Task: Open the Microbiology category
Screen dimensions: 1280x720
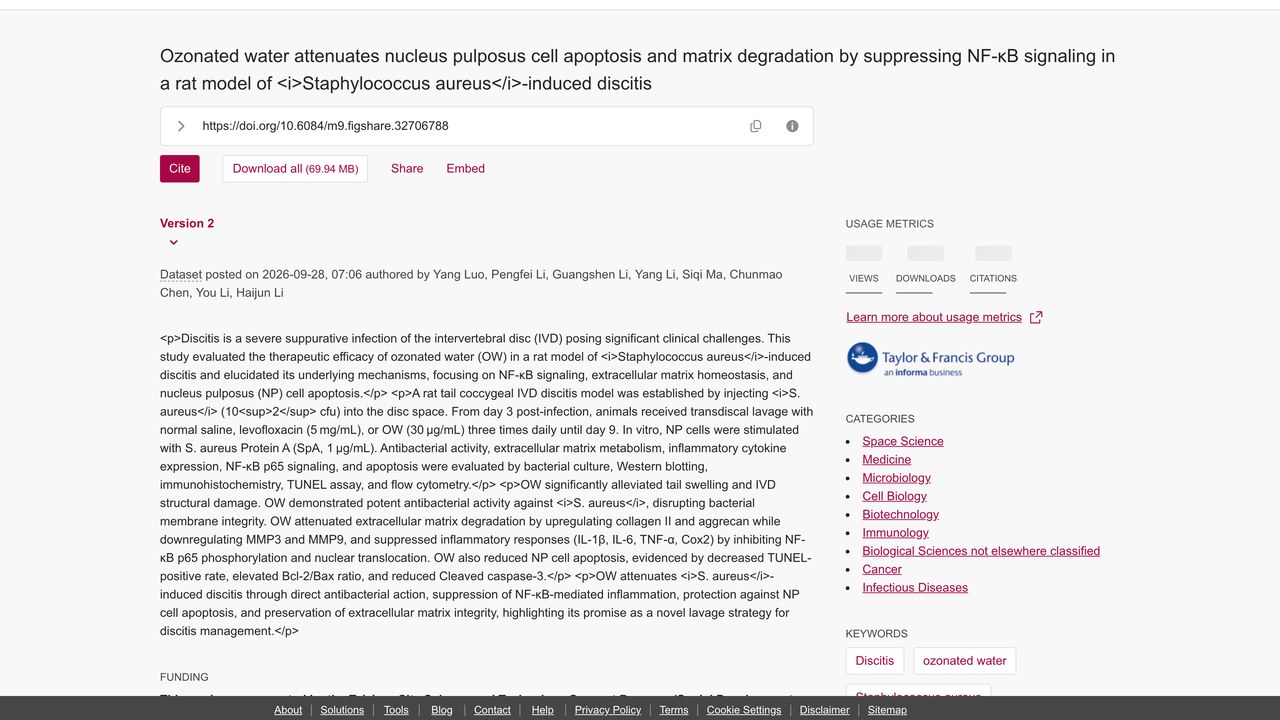Action: pos(897,478)
